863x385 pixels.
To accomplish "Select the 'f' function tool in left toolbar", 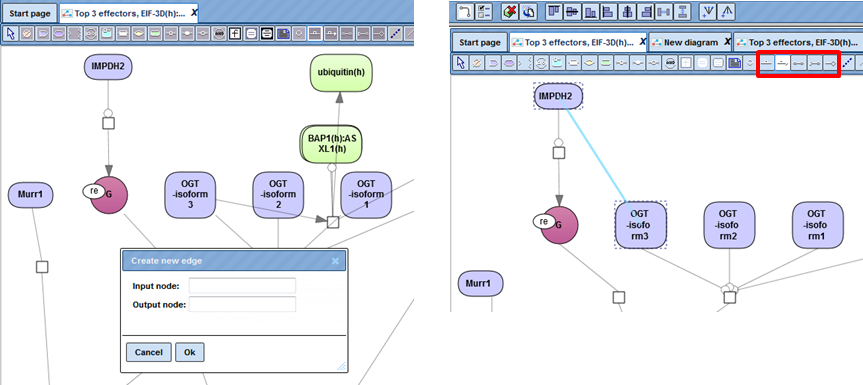I will 235,34.
